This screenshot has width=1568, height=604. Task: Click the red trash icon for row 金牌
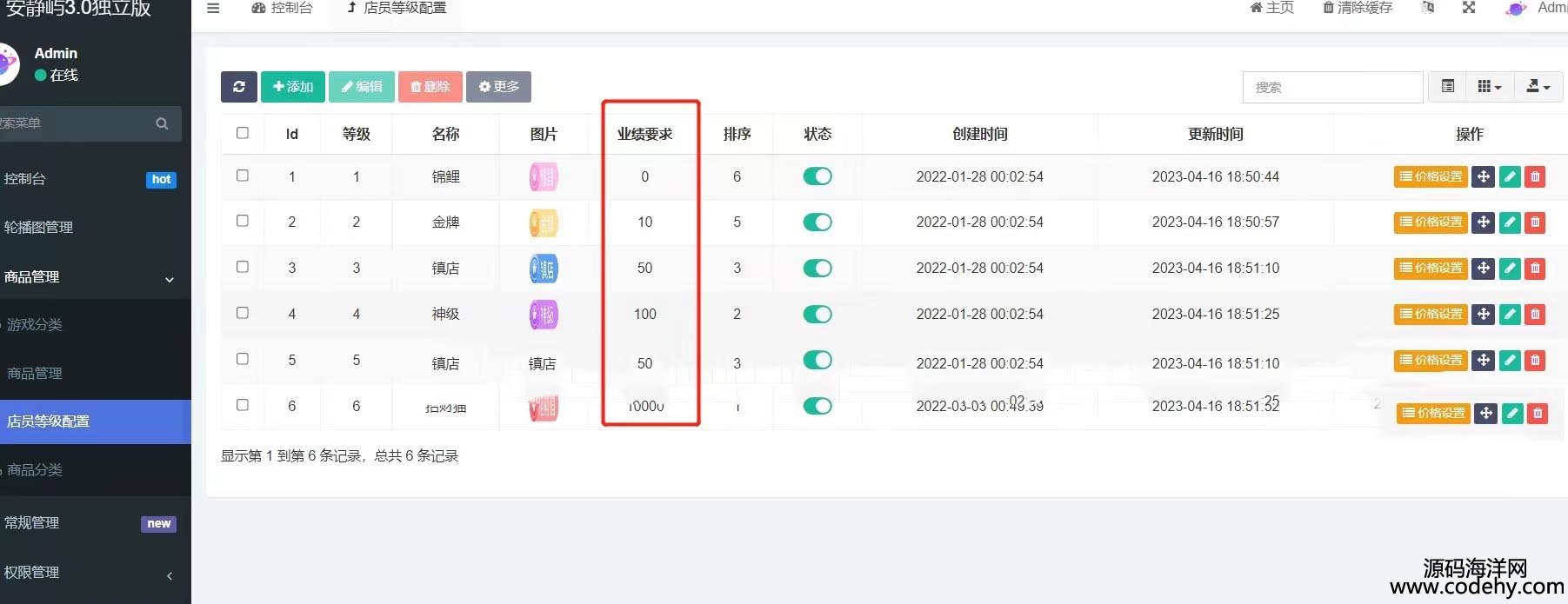[x=1536, y=222]
